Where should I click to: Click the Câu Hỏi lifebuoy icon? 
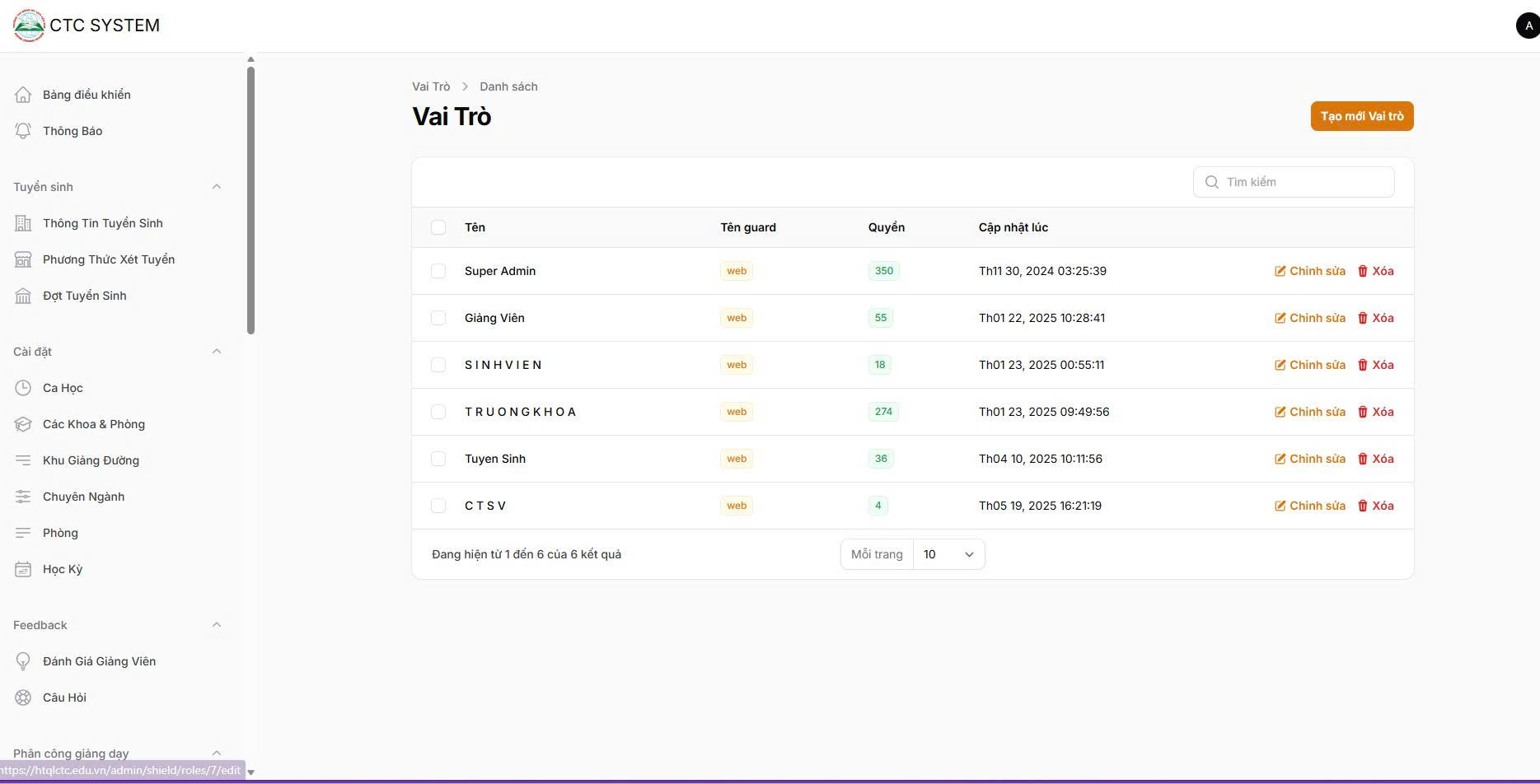[x=23, y=698]
